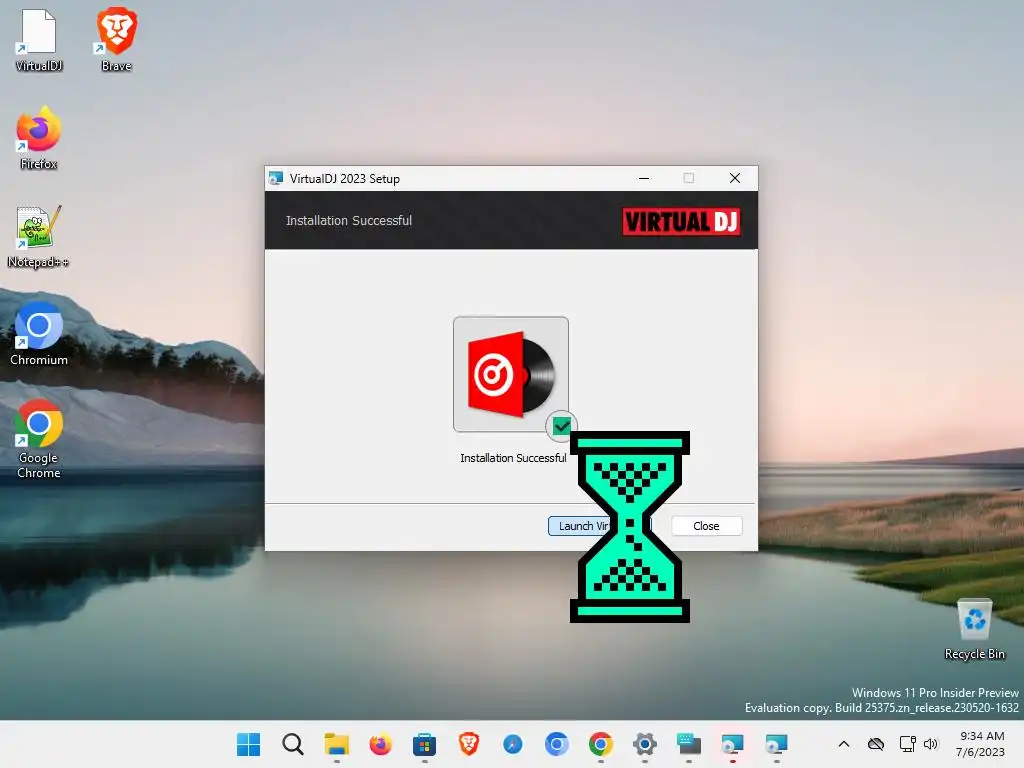Click the red VIRTUAL DJ logo in the header

pyautogui.click(x=681, y=221)
